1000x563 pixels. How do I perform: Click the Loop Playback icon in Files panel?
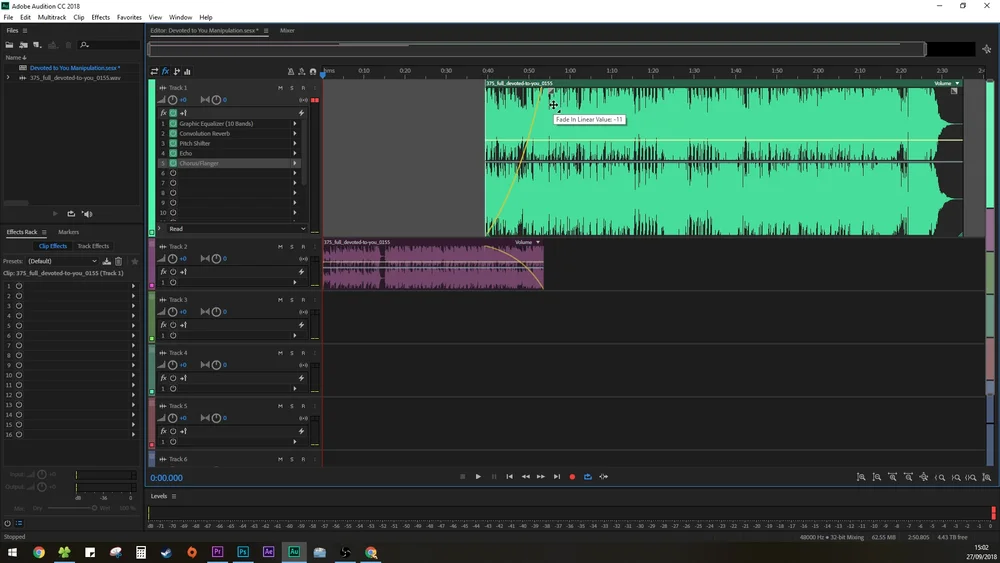71,214
